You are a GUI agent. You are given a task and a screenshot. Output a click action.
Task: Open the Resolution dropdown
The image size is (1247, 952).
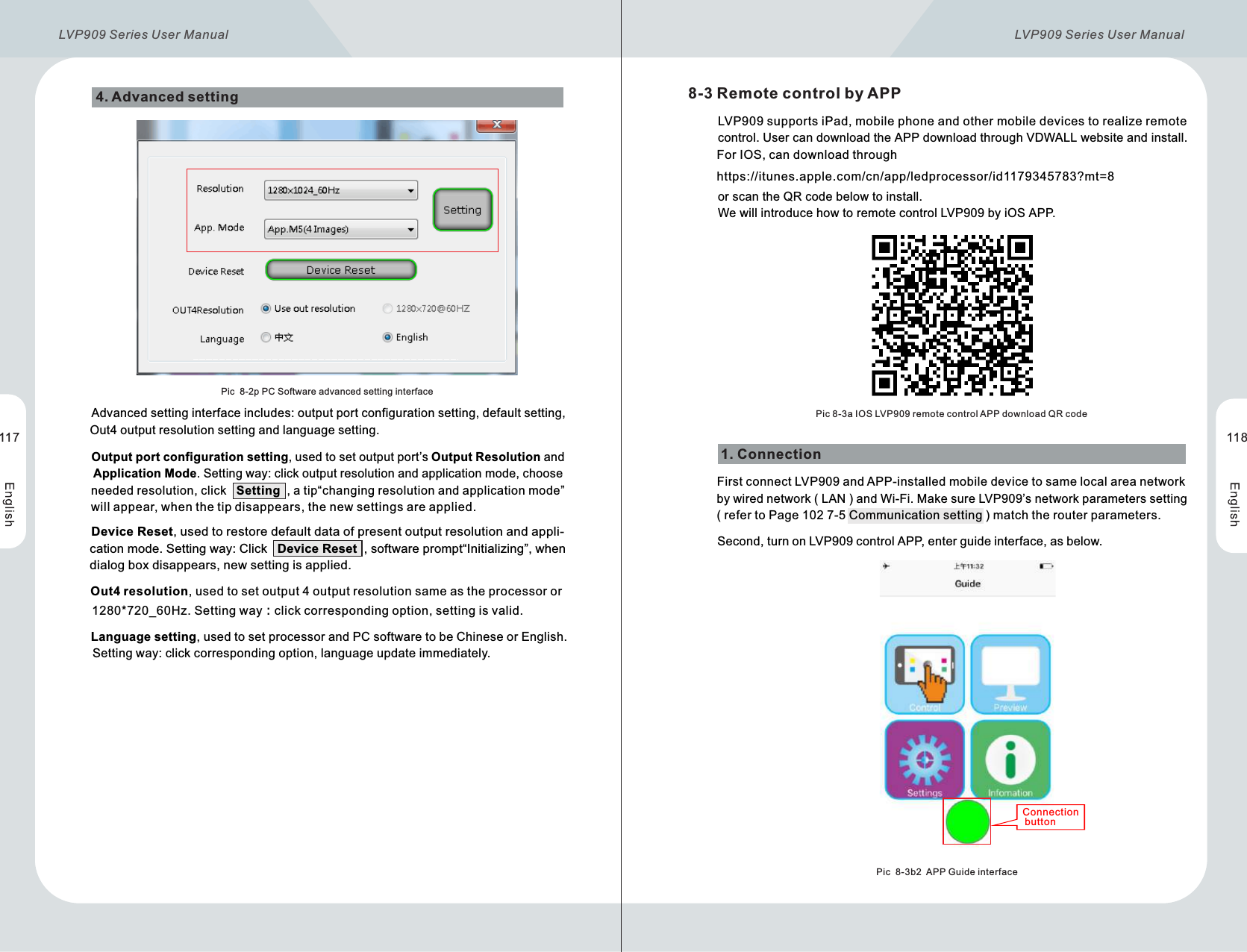coord(341,190)
